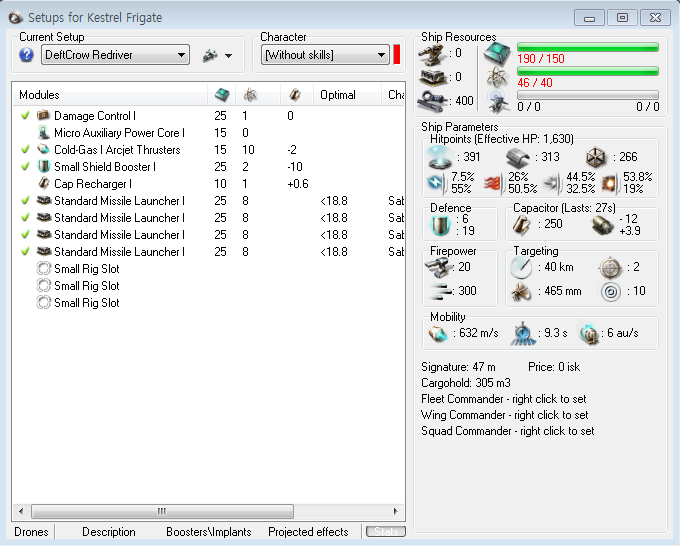Click the CPU icon beside 190 / 150
This screenshot has height=546, width=680.
(x=497, y=54)
